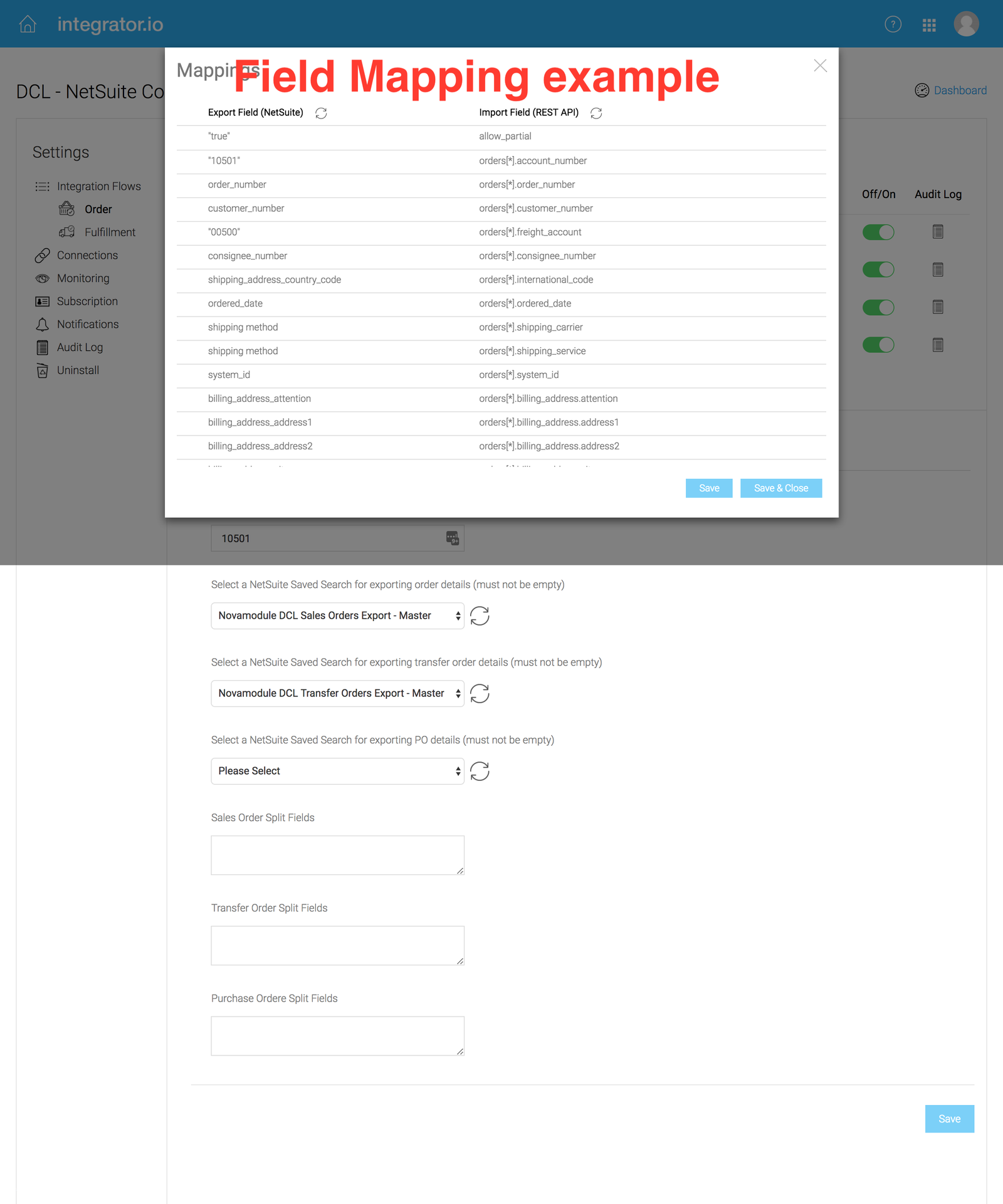Open audit log for second flow
Image resolution: width=1003 pixels, height=1204 pixels.
(938, 270)
